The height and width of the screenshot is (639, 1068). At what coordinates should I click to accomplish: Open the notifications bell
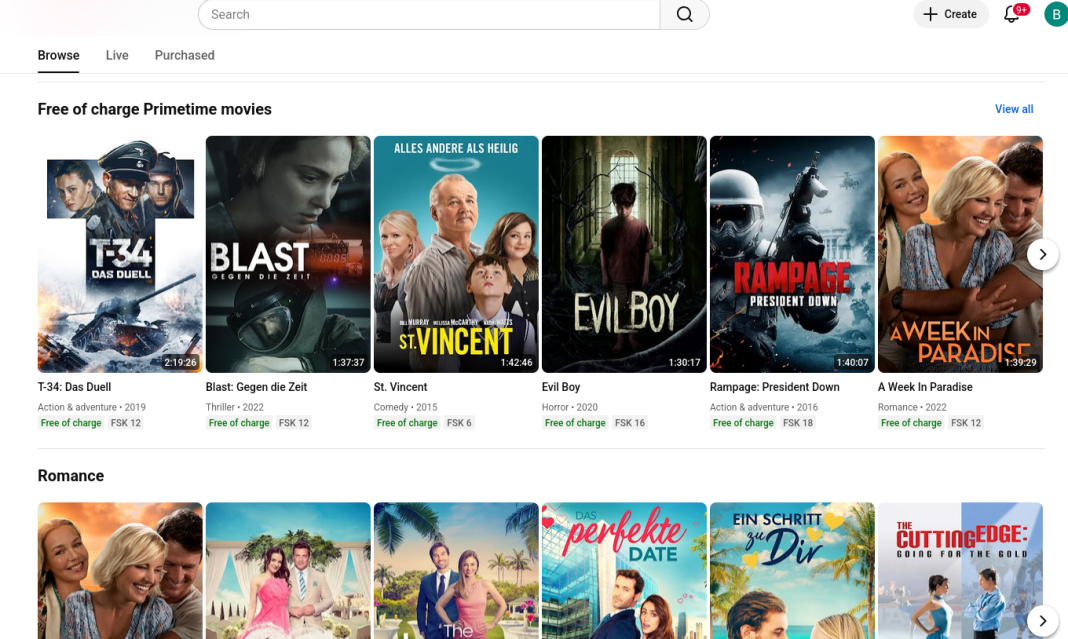[x=1012, y=14]
